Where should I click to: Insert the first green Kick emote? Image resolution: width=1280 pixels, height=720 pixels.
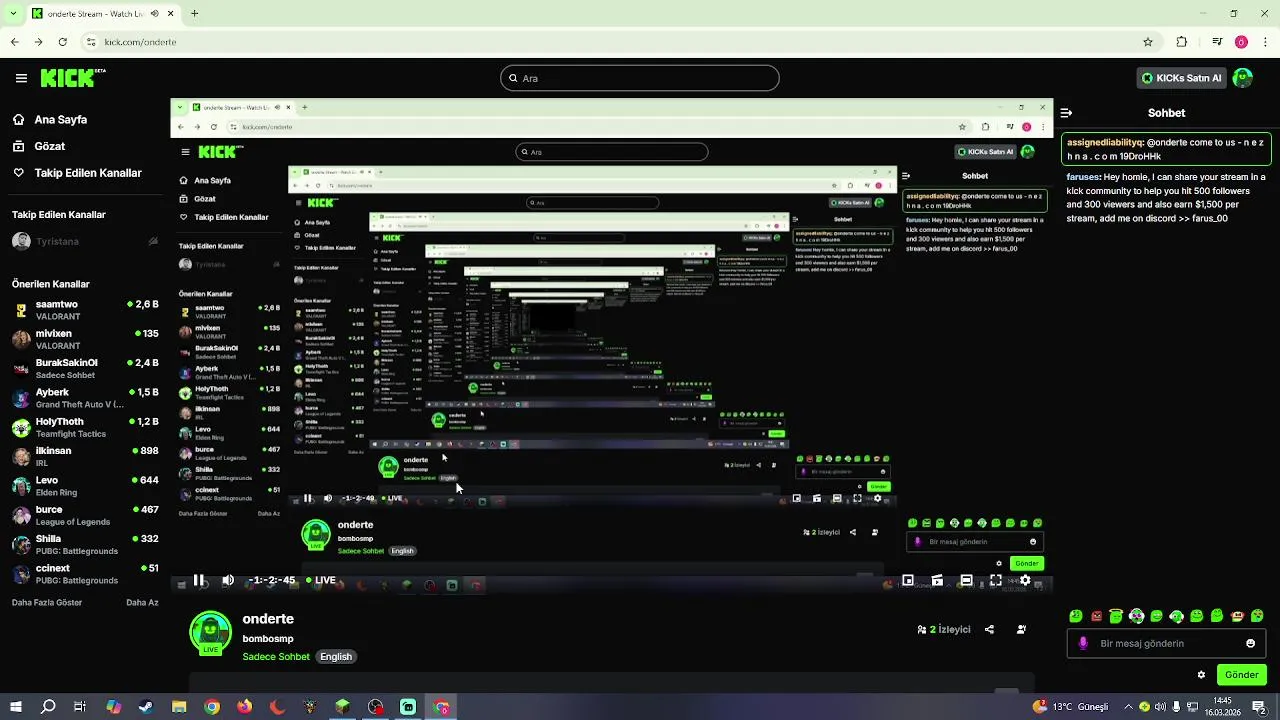point(1076,616)
